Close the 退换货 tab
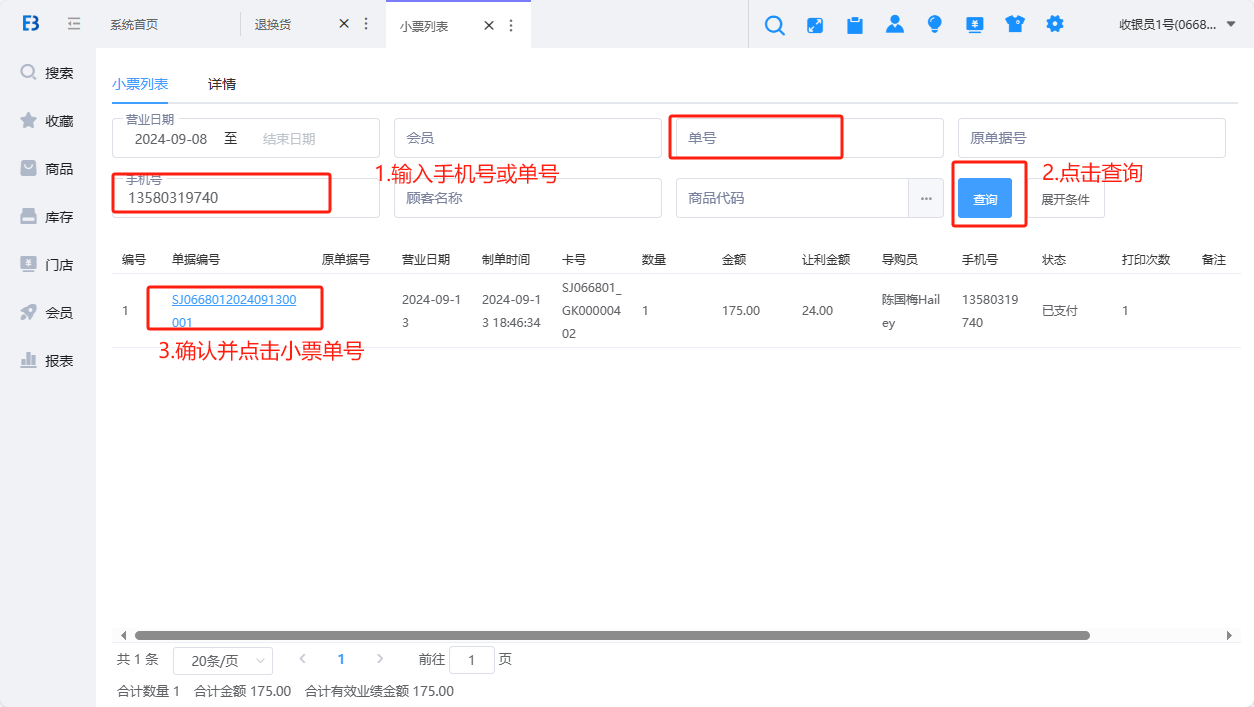This screenshot has width=1254, height=707. 344,24
